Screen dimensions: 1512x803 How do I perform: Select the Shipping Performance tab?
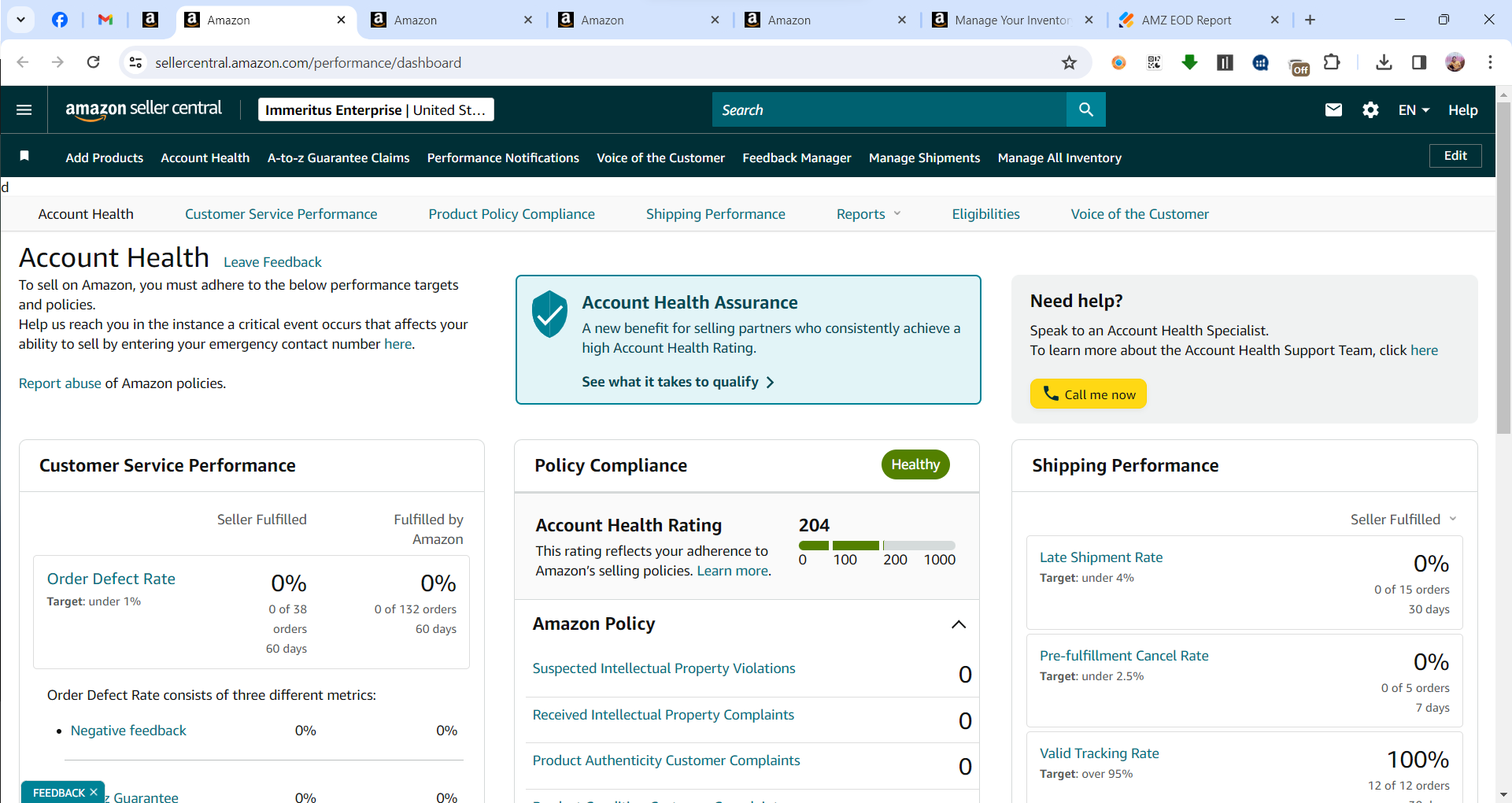click(x=715, y=214)
